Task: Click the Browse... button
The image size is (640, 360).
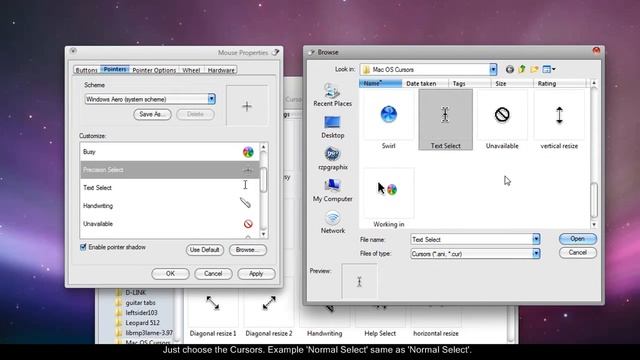Action: coord(248,250)
